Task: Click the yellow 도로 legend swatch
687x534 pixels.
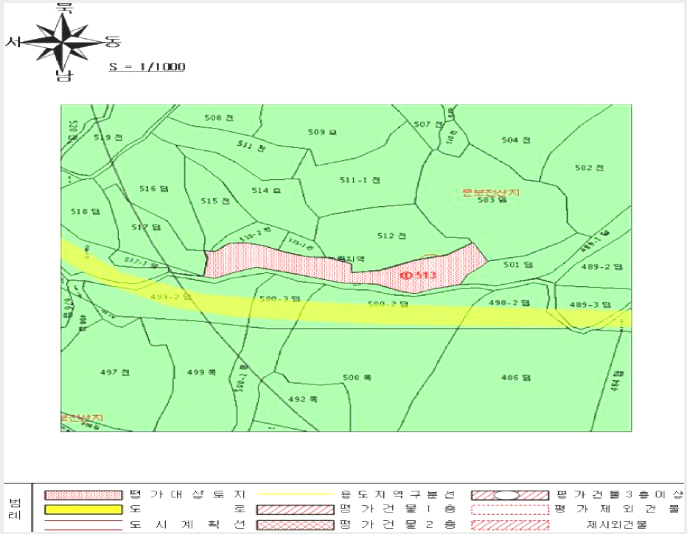Action: pyautogui.click(x=83, y=509)
